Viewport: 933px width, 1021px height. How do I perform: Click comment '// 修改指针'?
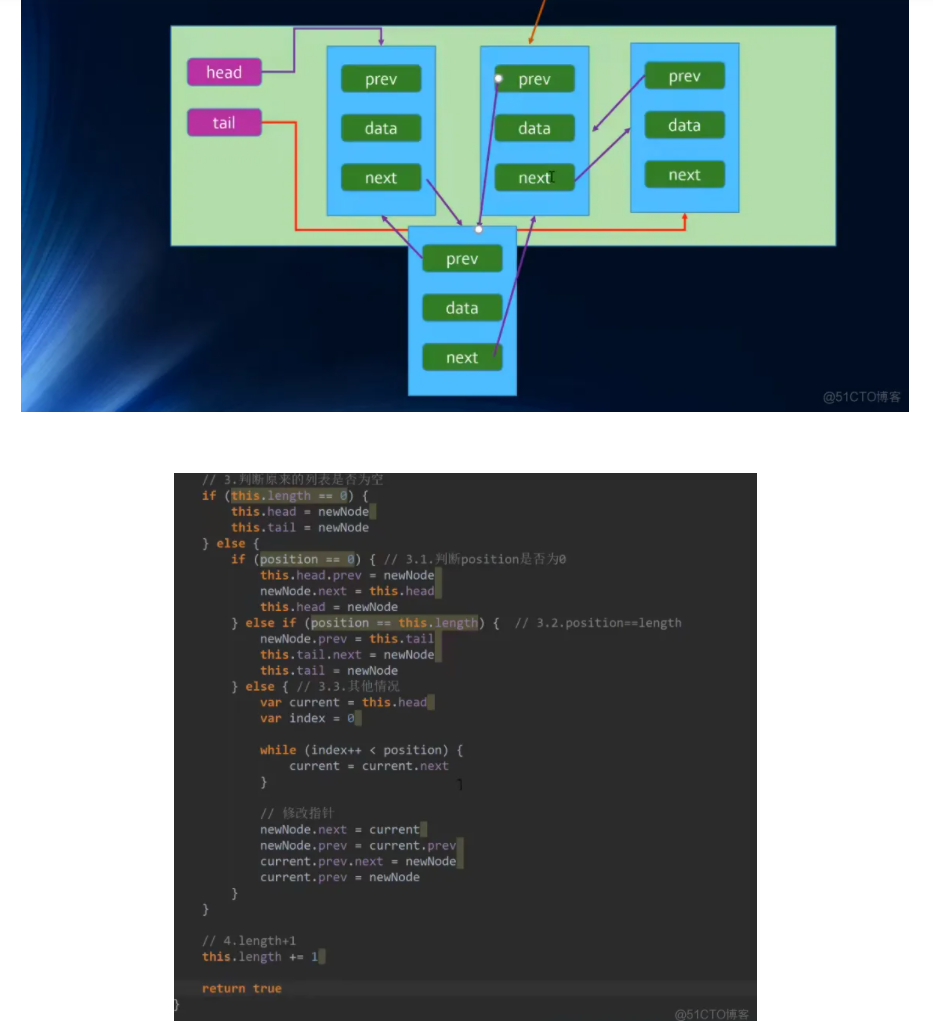[296, 813]
